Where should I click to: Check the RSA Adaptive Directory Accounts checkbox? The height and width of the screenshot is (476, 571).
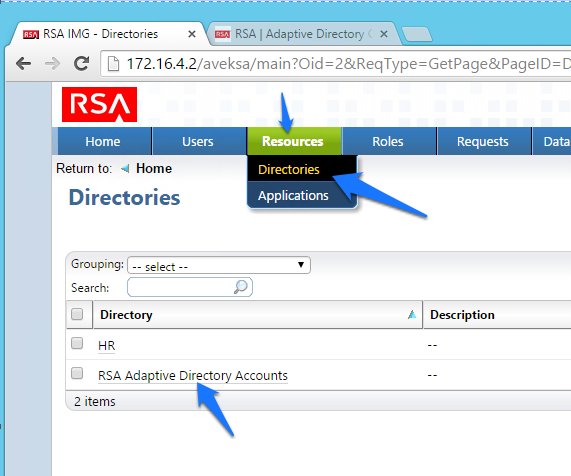[x=77, y=373]
